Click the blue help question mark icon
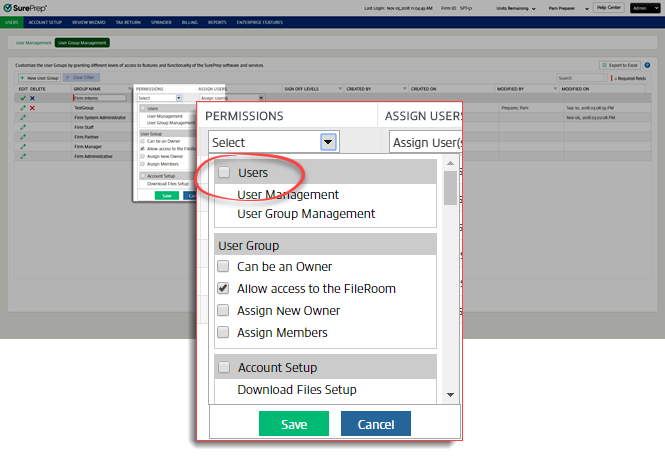 (647, 65)
